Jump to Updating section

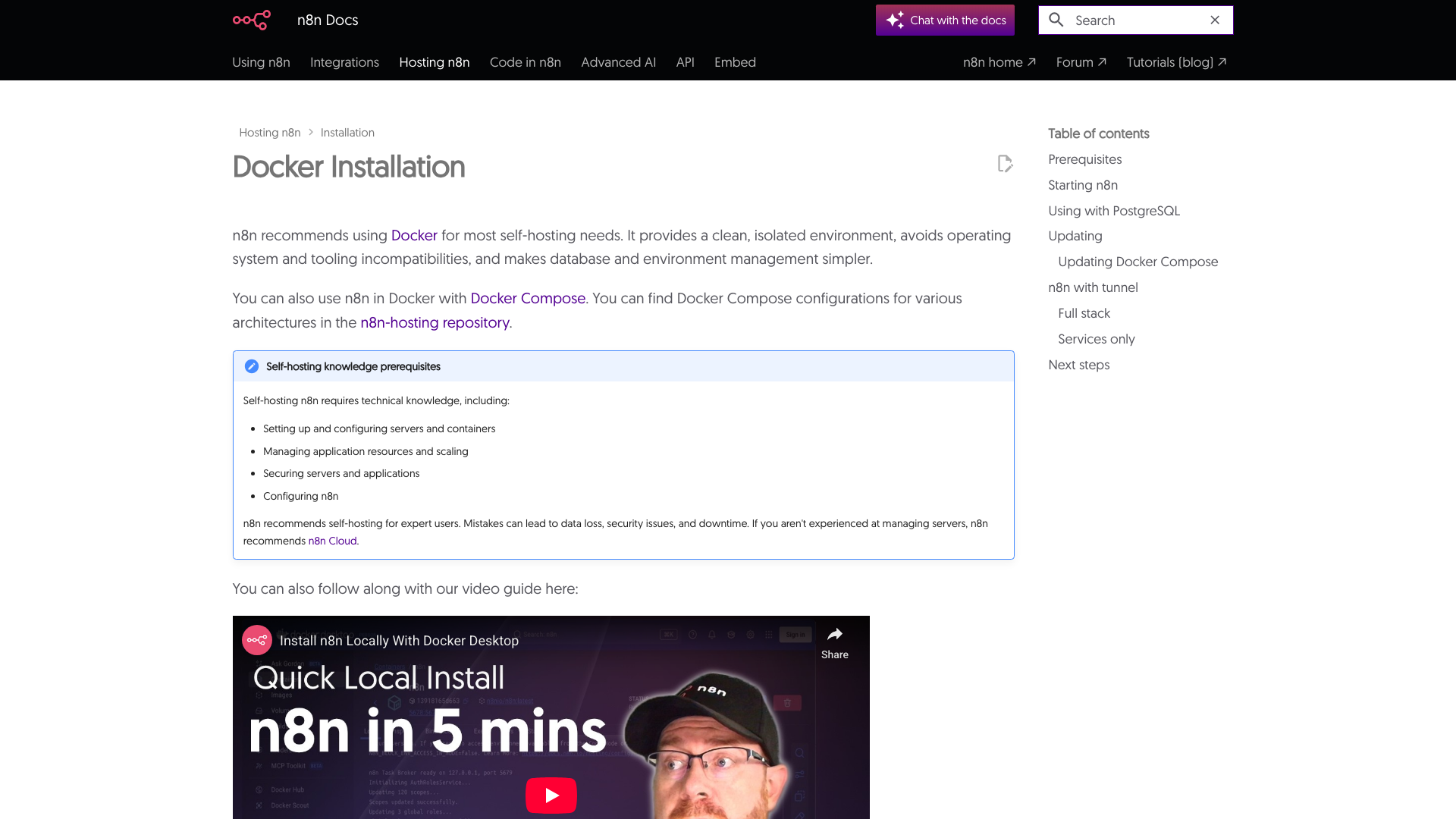[1075, 236]
